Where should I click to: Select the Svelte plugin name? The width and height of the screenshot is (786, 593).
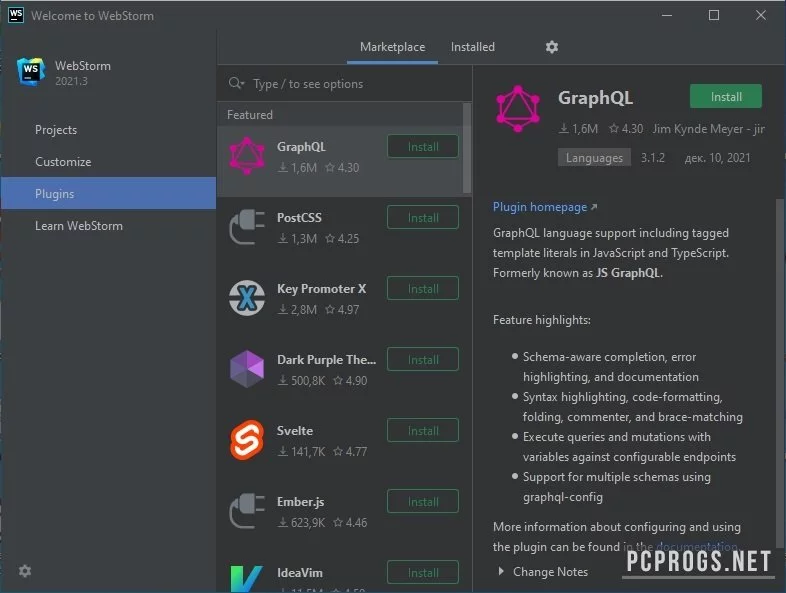(x=295, y=431)
